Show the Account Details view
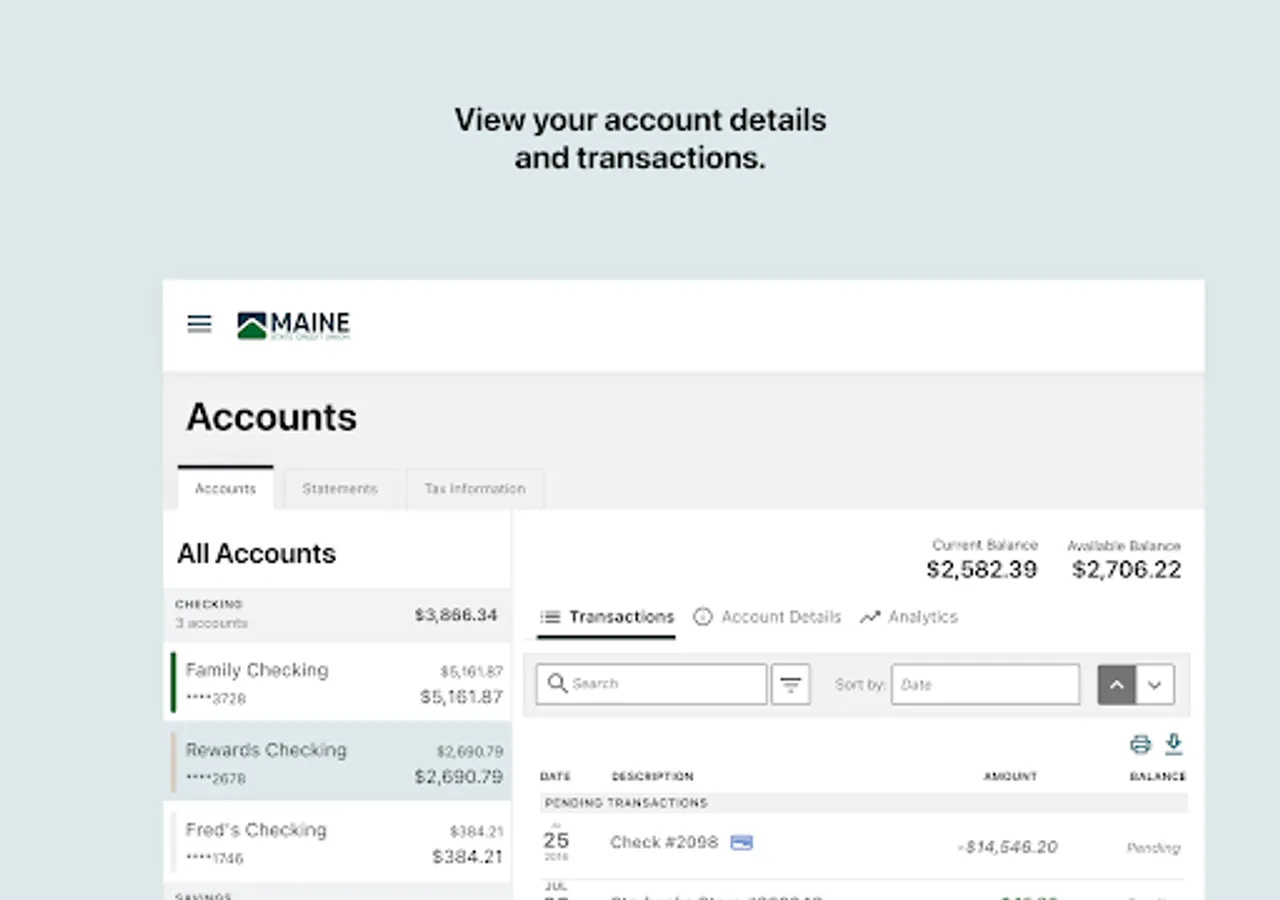The width and height of the screenshot is (1280, 900). click(x=770, y=617)
